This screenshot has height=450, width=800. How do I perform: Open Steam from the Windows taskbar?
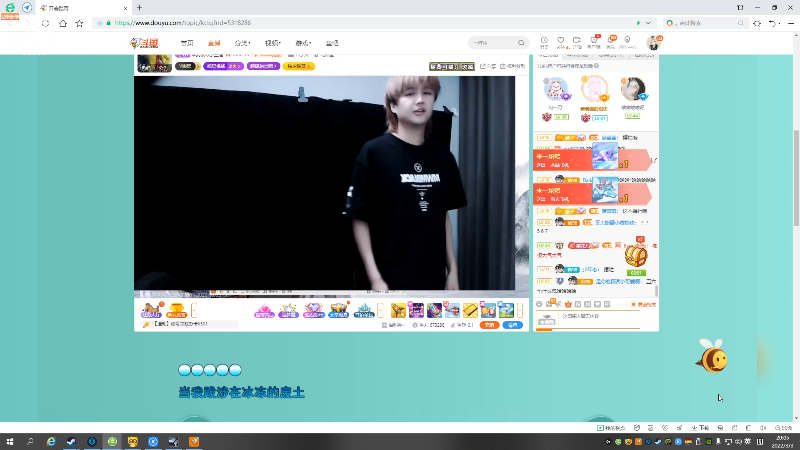71,442
